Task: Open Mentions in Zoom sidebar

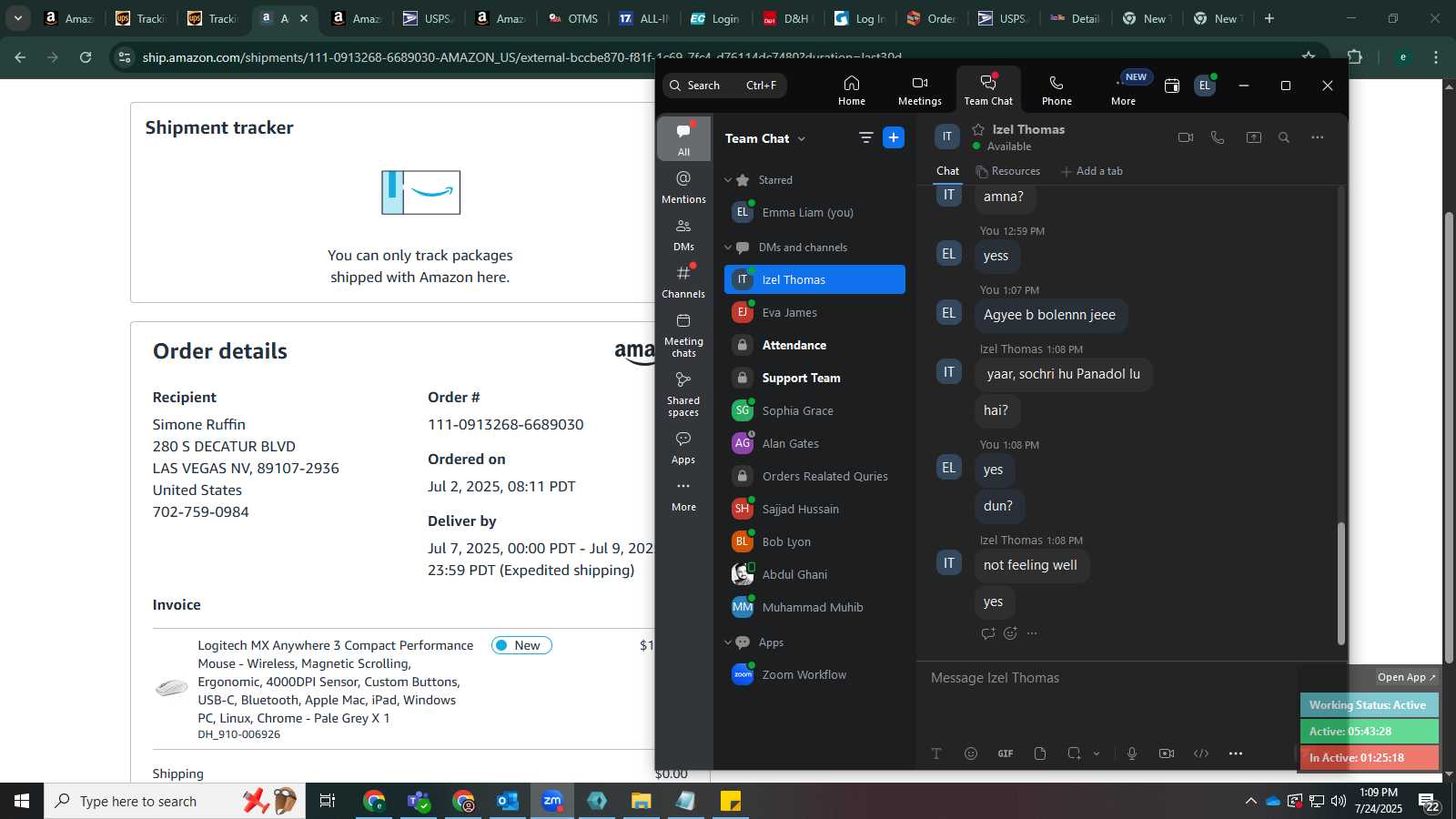Action: 683,187
